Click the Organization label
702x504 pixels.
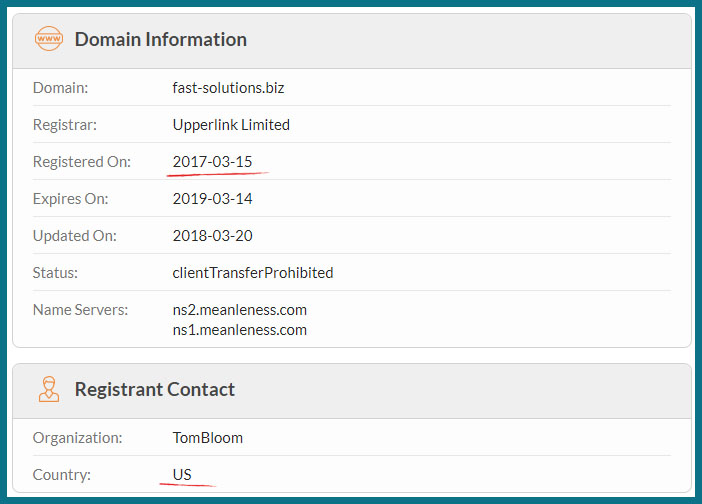pyautogui.click(x=77, y=438)
